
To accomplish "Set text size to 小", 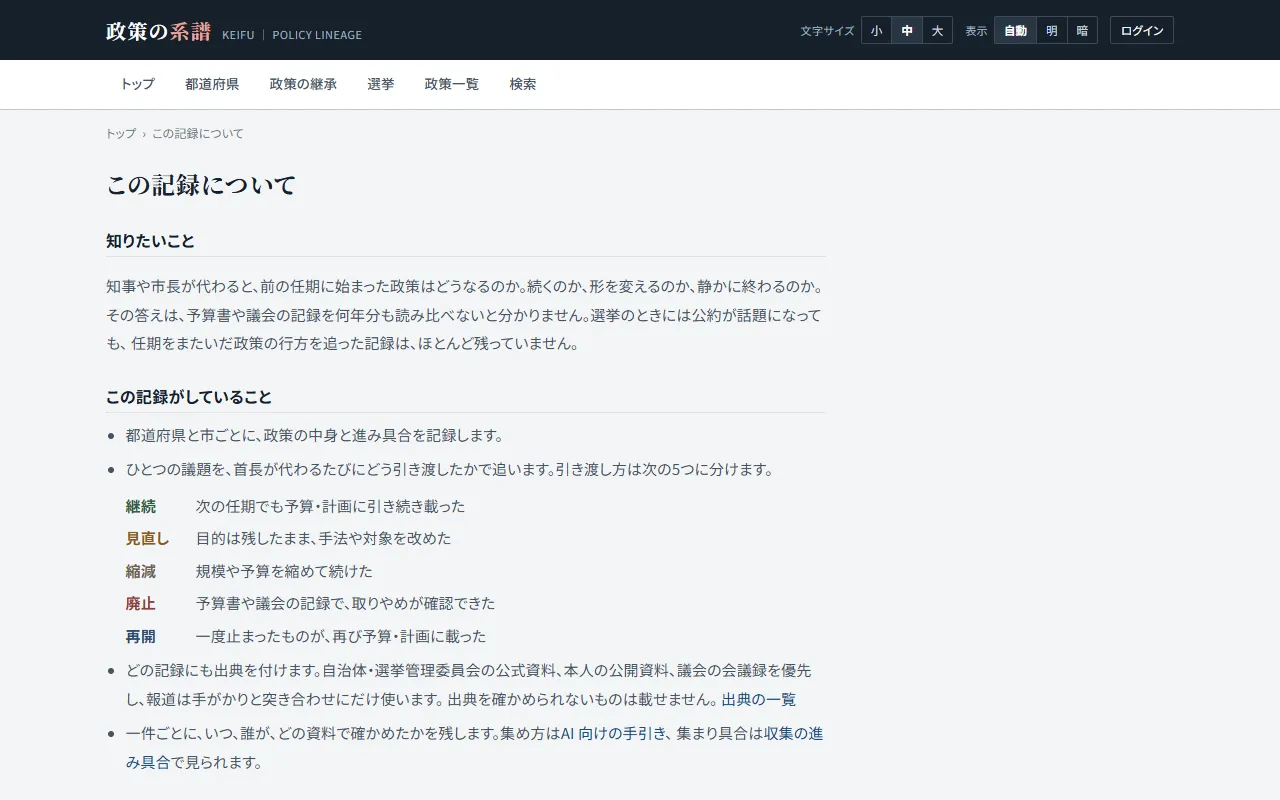I will pyautogui.click(x=876, y=31).
